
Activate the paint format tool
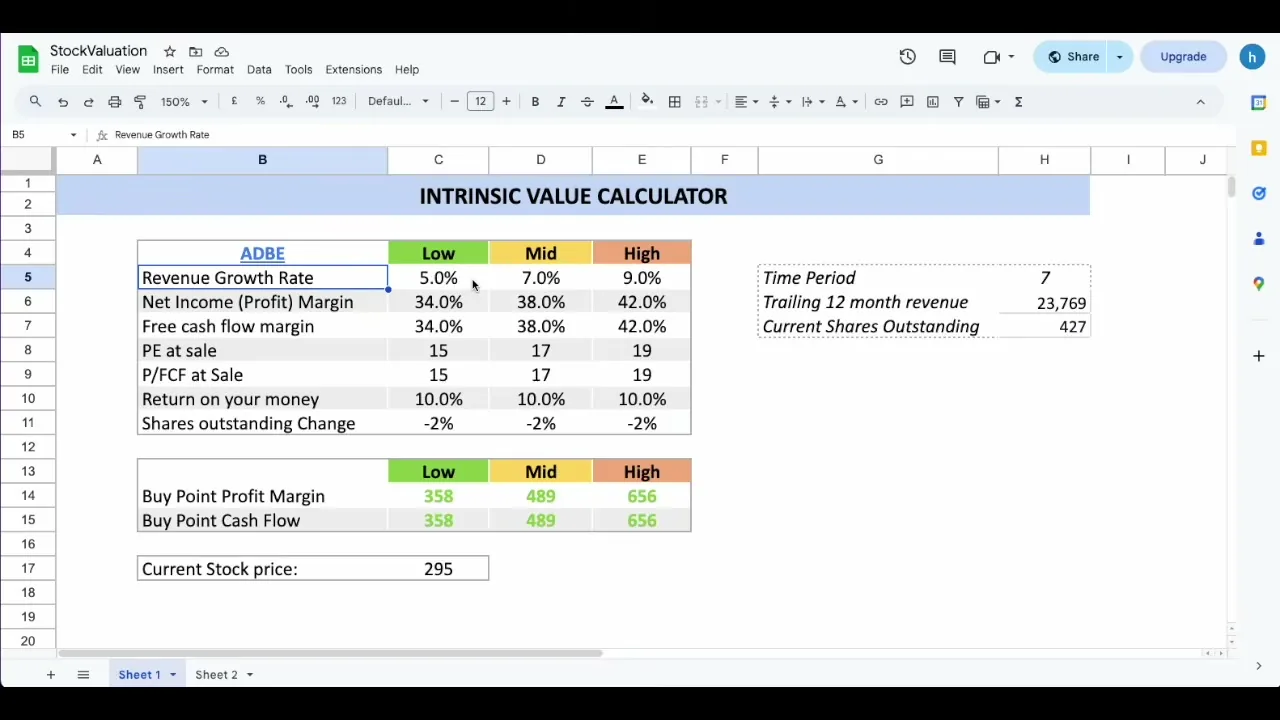[140, 101]
